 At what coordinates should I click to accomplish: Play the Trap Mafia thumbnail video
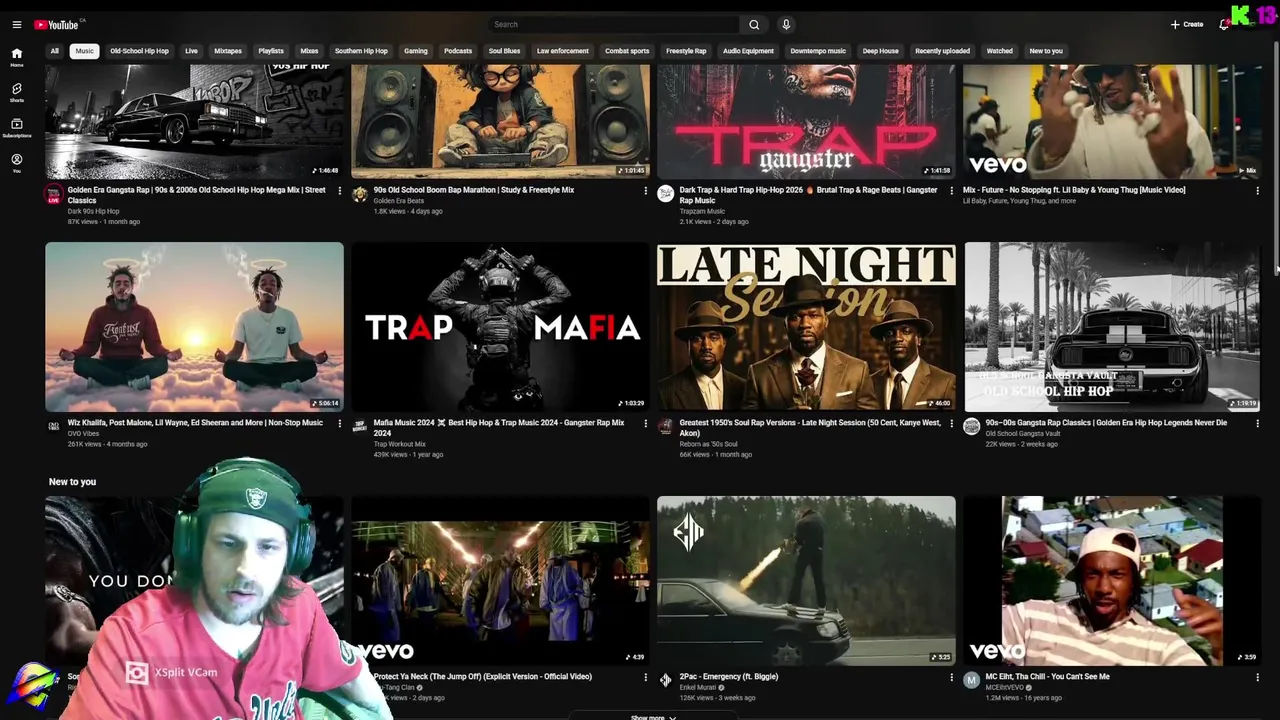point(500,327)
